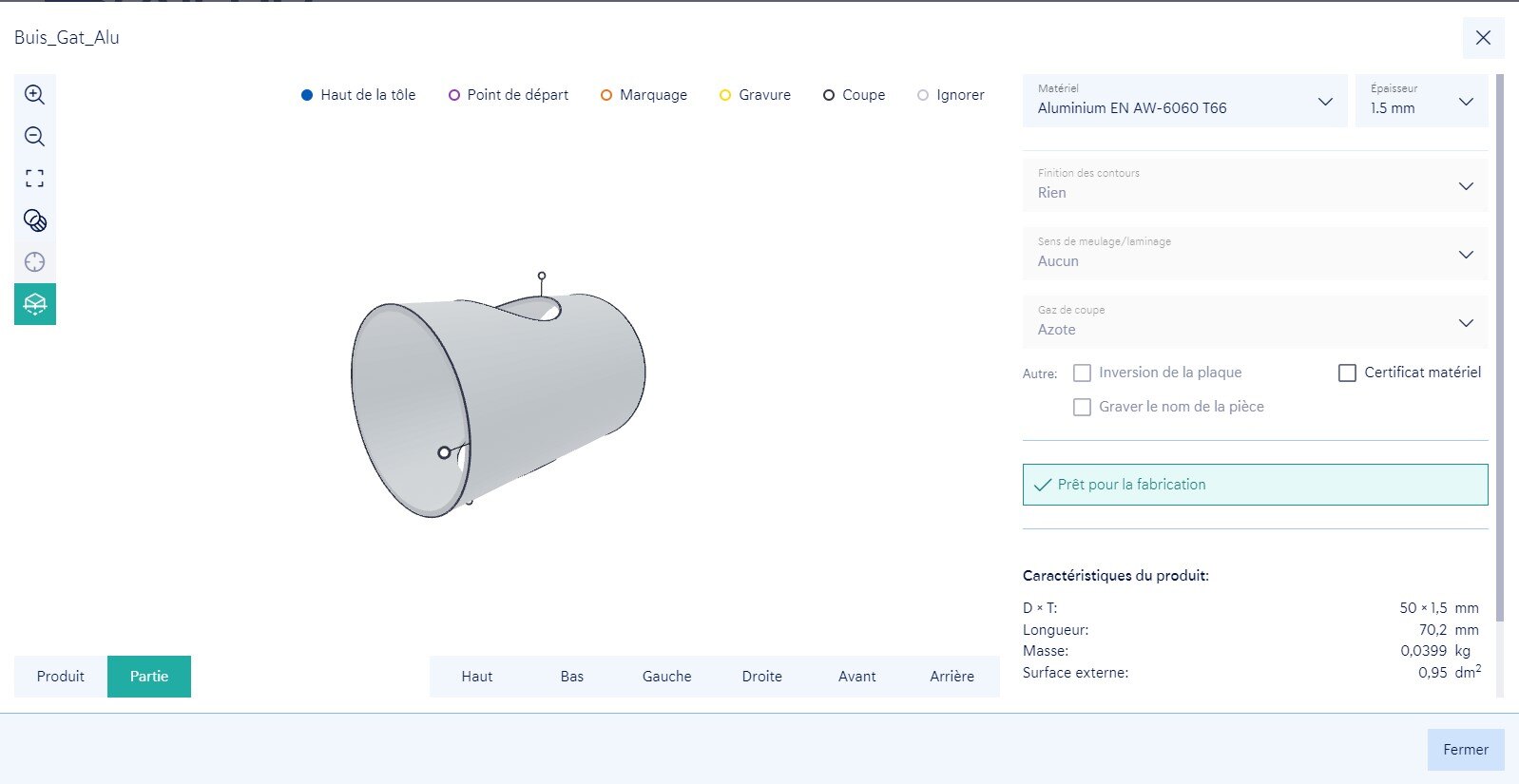
Task: Click the zoom in magnifier icon
Action: tap(34, 95)
